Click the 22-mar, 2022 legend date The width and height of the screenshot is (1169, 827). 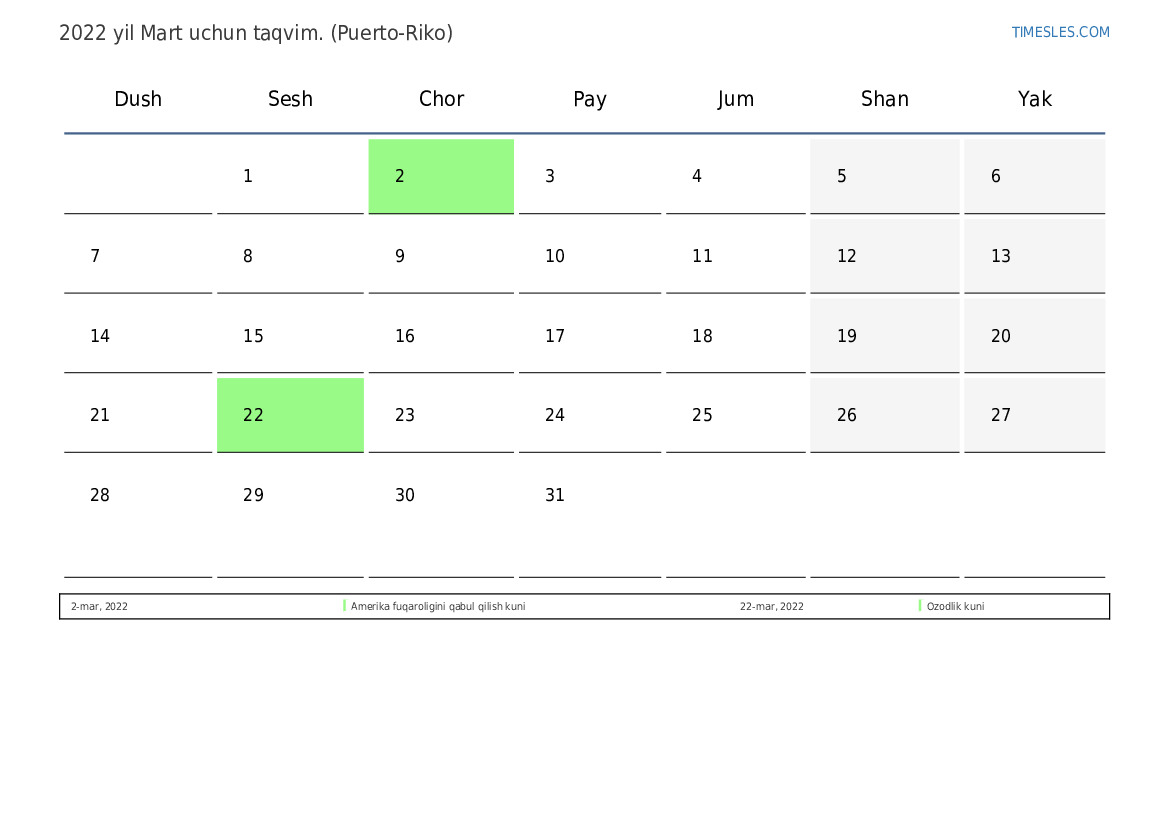(772, 606)
